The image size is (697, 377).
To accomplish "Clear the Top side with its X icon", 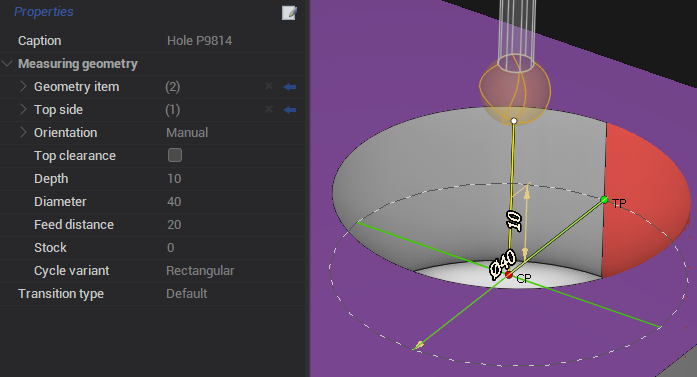I will coord(269,109).
